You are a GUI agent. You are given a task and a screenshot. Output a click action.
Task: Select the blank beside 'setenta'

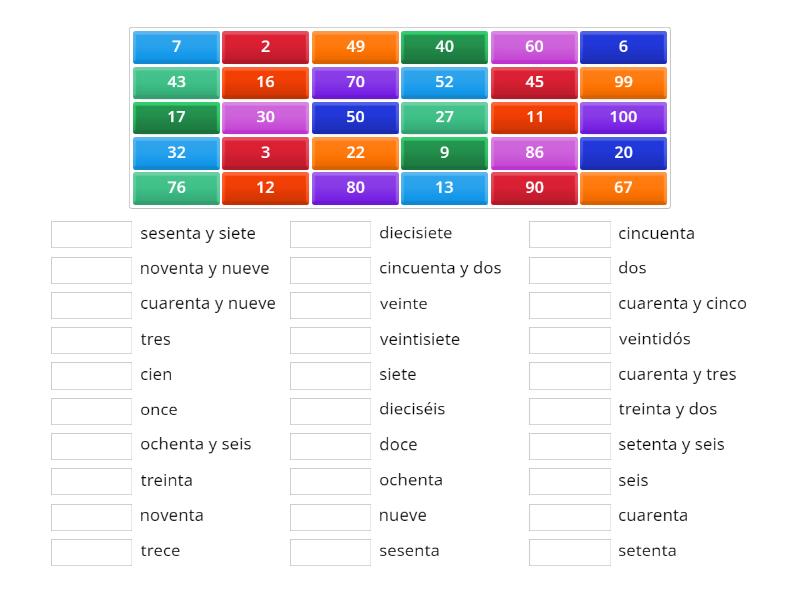(x=569, y=551)
